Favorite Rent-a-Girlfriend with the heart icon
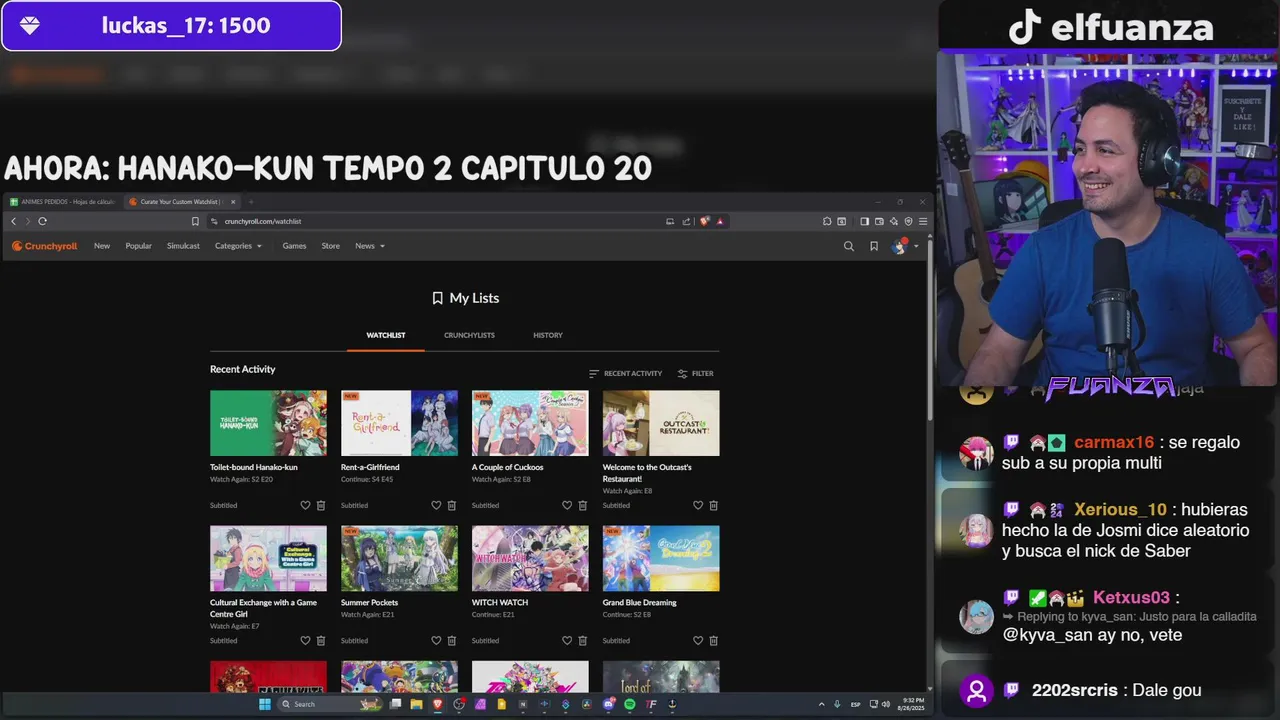Image resolution: width=1280 pixels, height=720 pixels. (x=436, y=505)
